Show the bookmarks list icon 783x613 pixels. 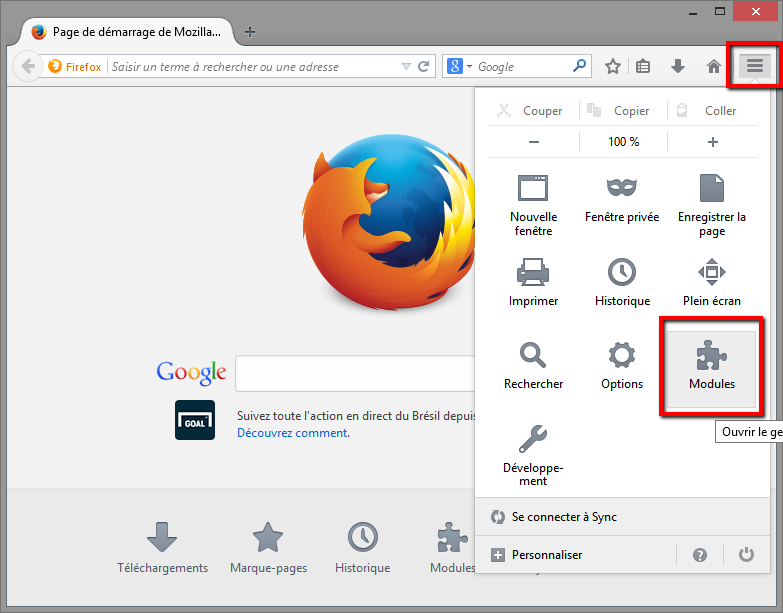click(643, 66)
